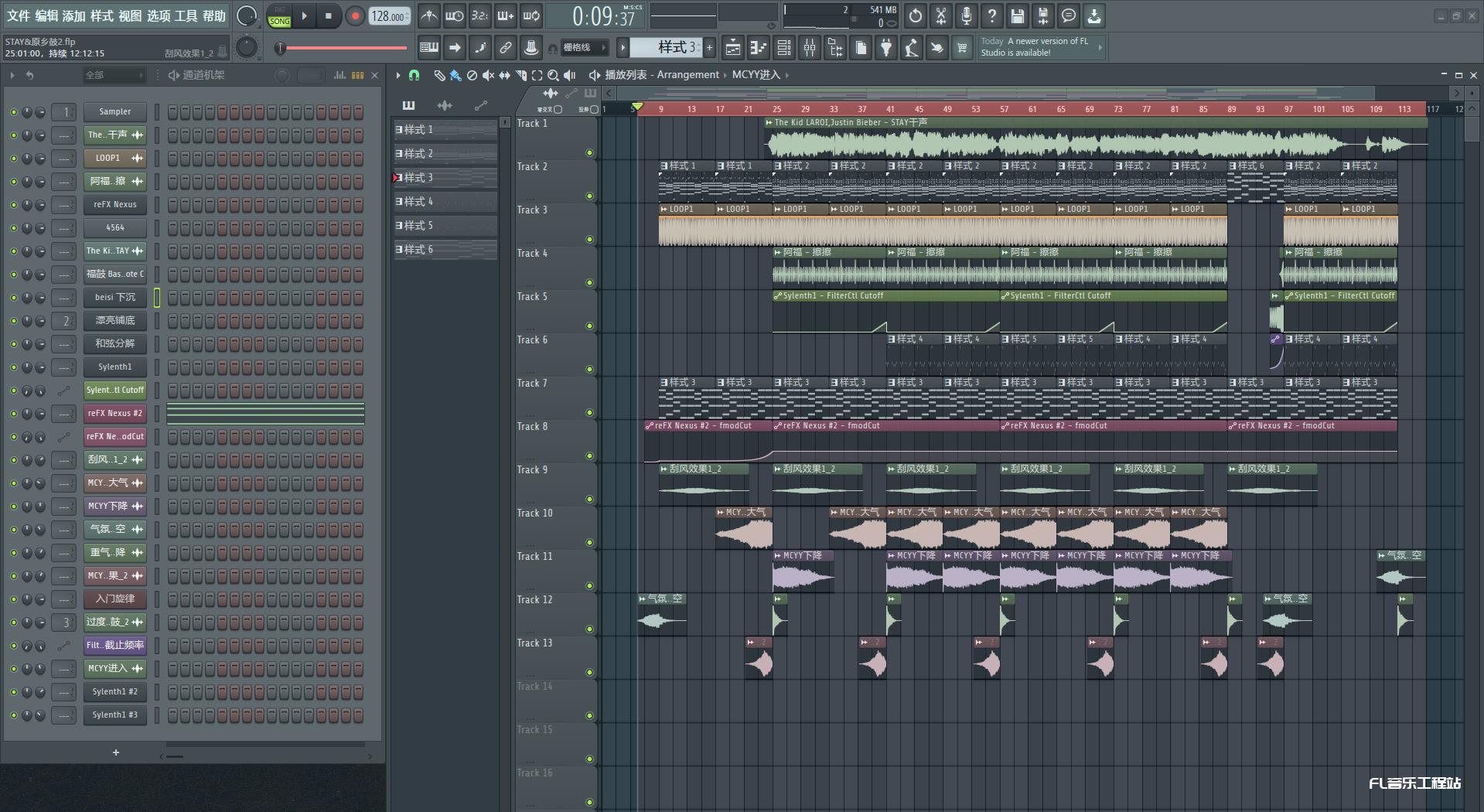Select 样式 1 in the pattern picker

[x=445, y=130]
